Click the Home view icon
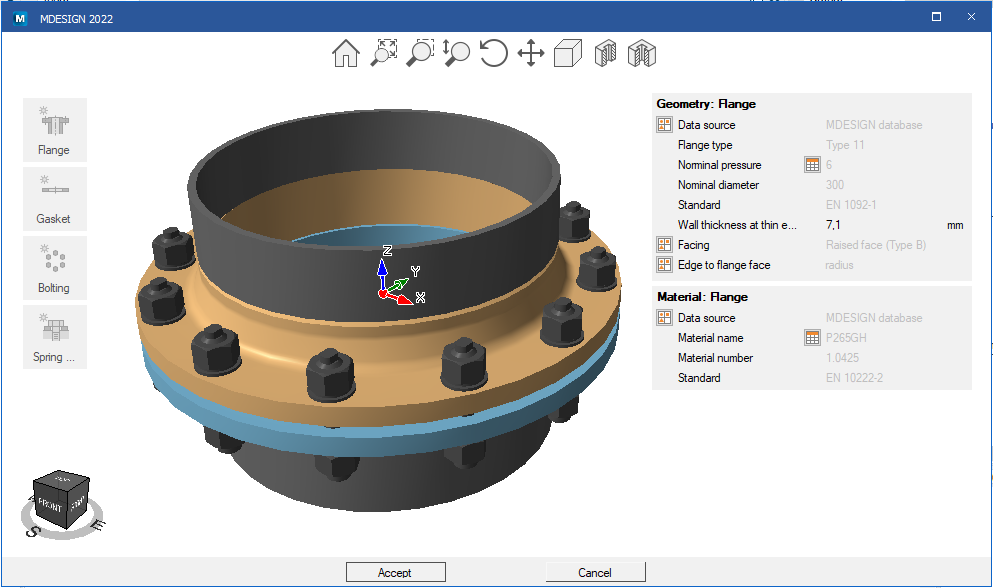The image size is (993, 588). tap(346, 53)
